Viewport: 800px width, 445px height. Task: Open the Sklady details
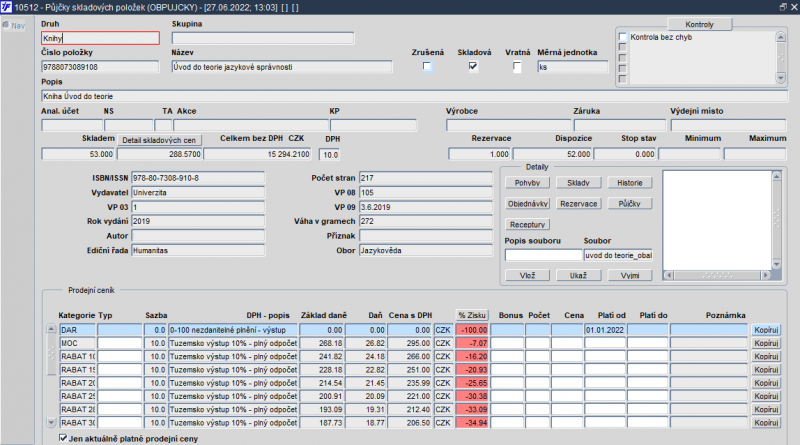579,183
